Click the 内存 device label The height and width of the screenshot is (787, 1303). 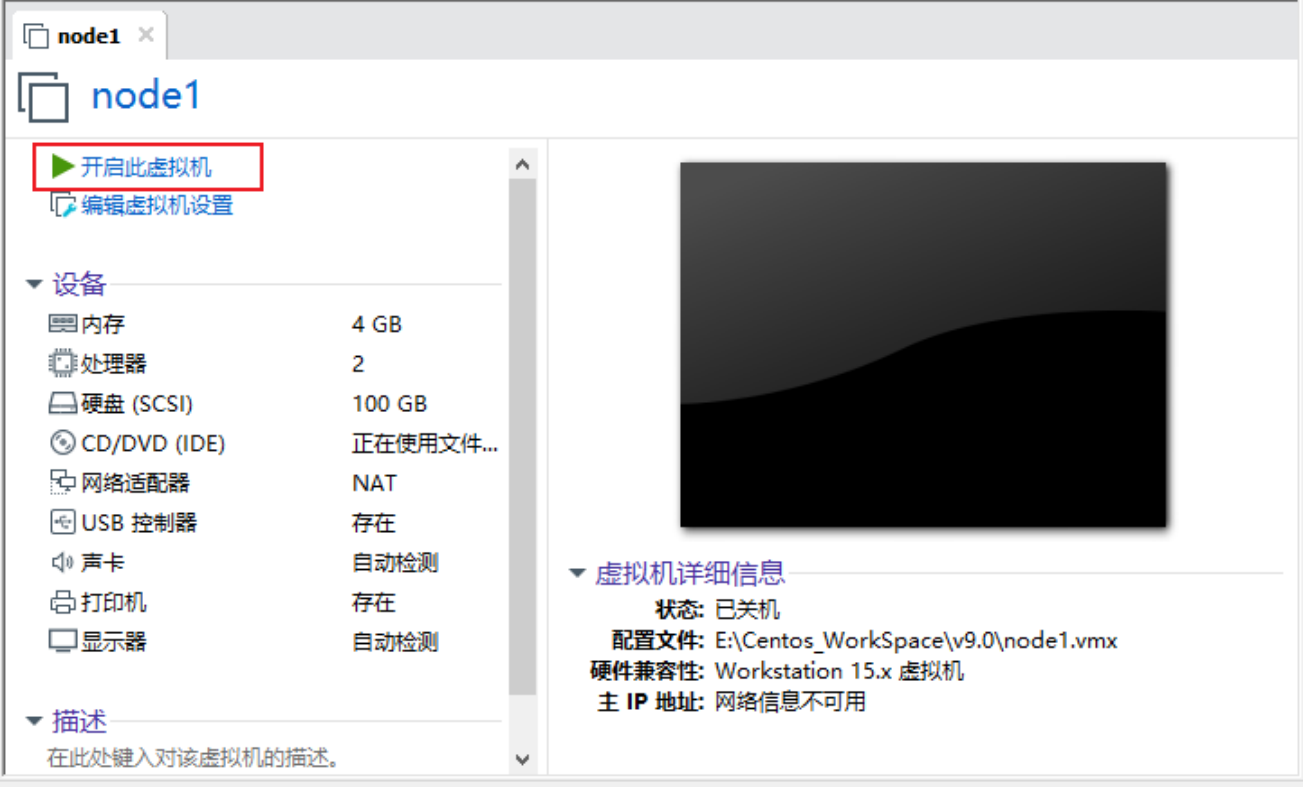pos(103,325)
